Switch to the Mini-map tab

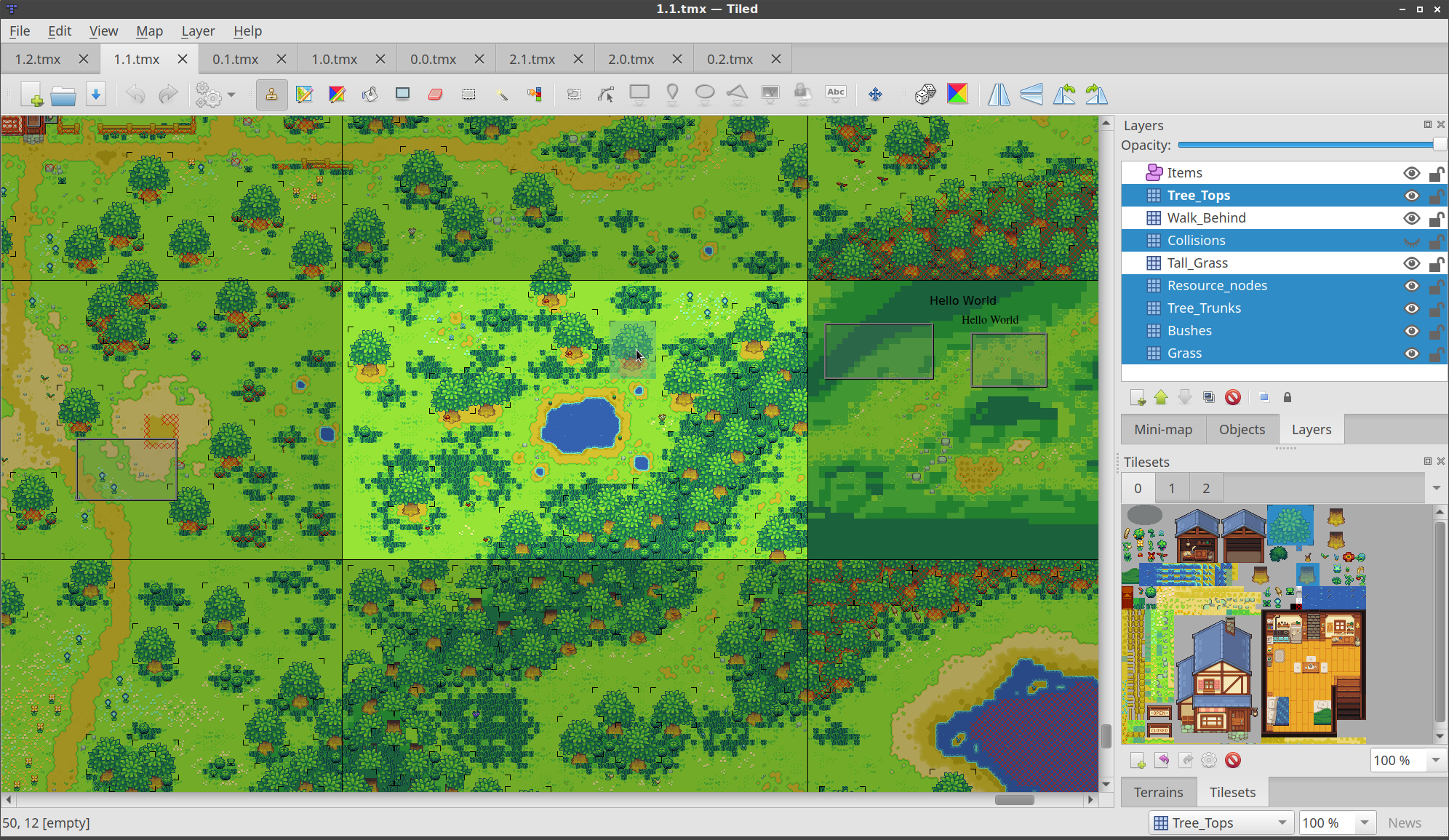(1163, 428)
